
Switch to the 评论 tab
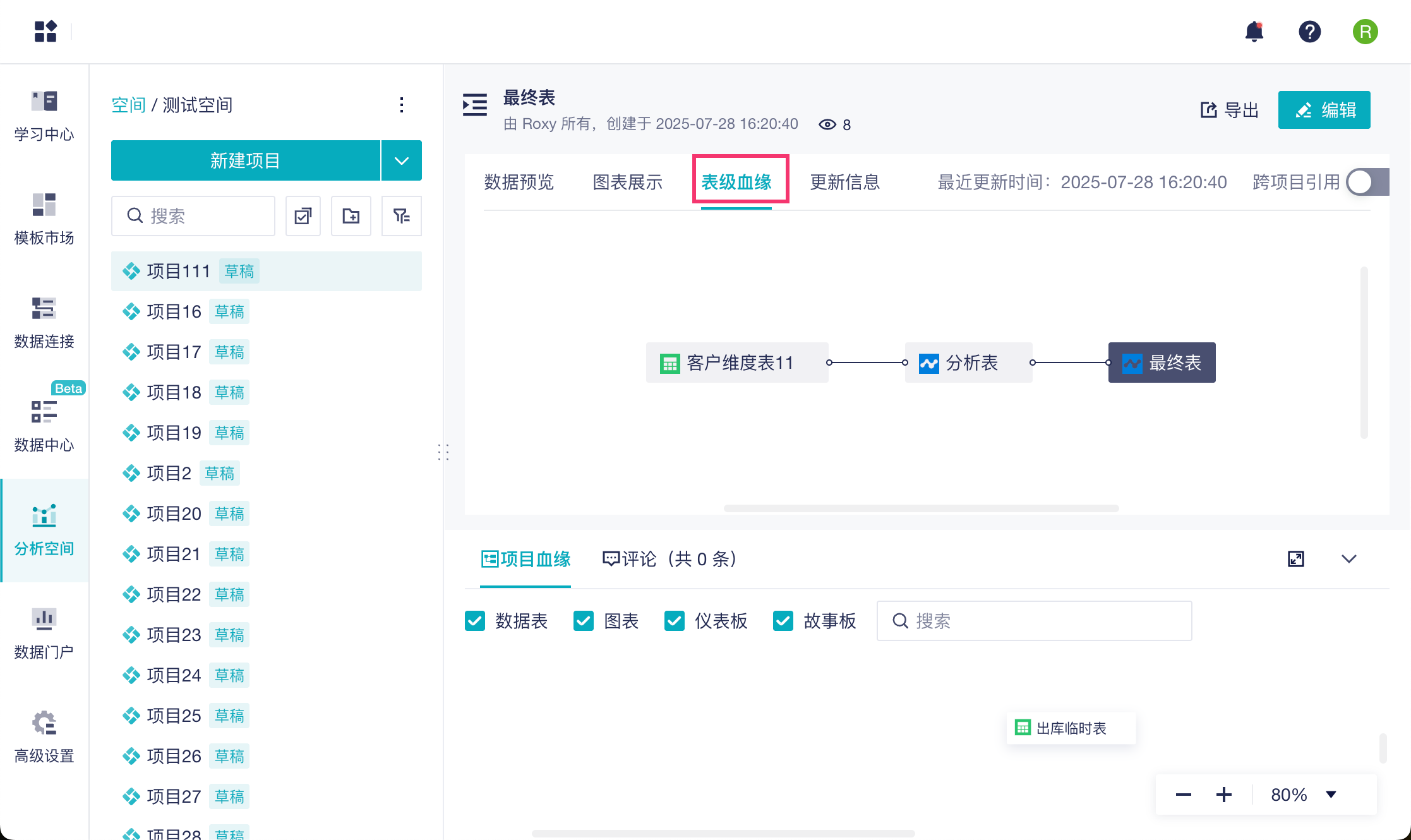coord(669,559)
